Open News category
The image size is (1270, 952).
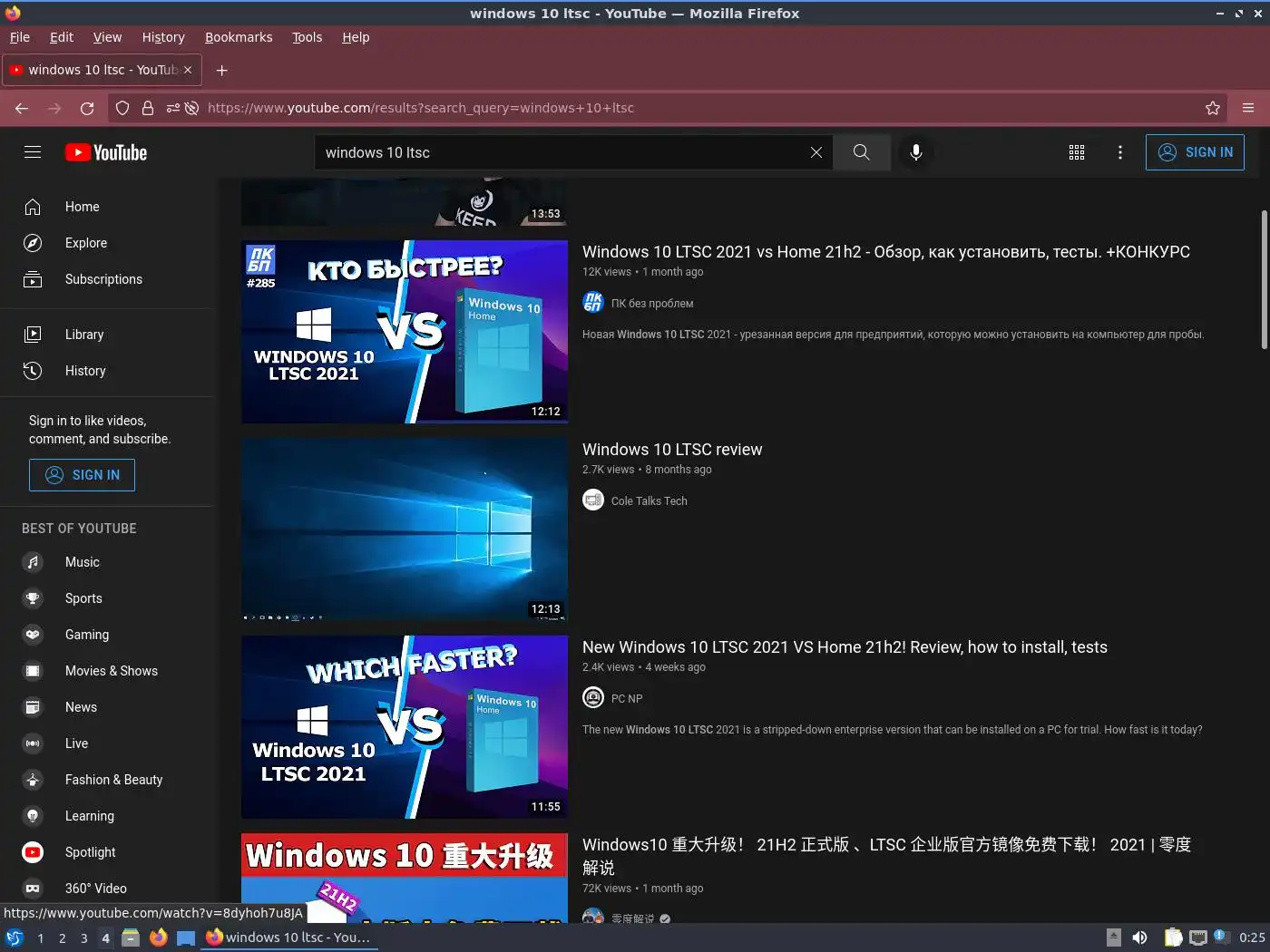107,707
